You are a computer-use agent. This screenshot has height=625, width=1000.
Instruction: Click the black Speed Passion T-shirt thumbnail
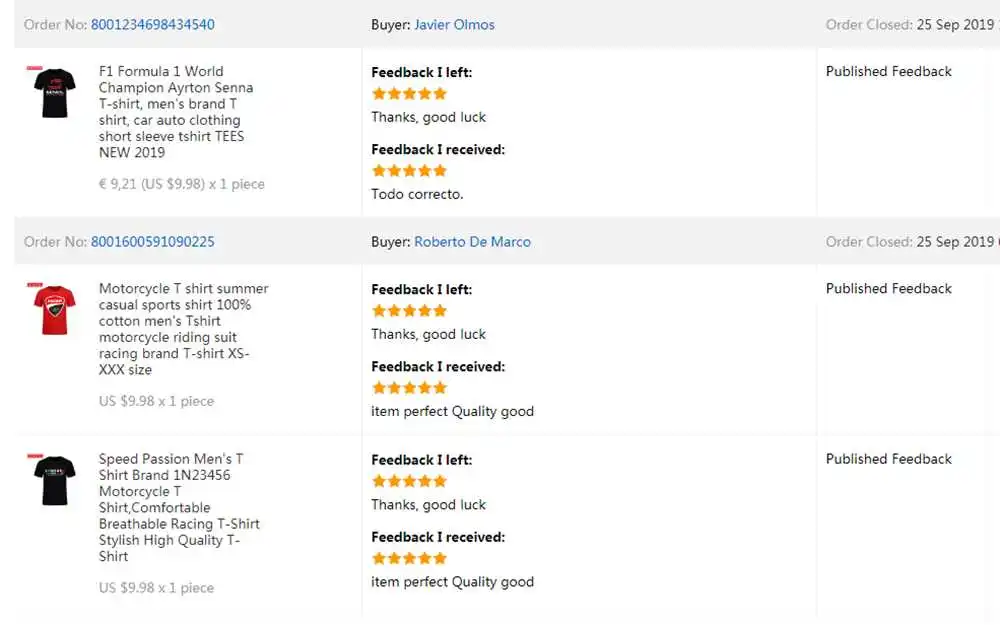point(54,480)
